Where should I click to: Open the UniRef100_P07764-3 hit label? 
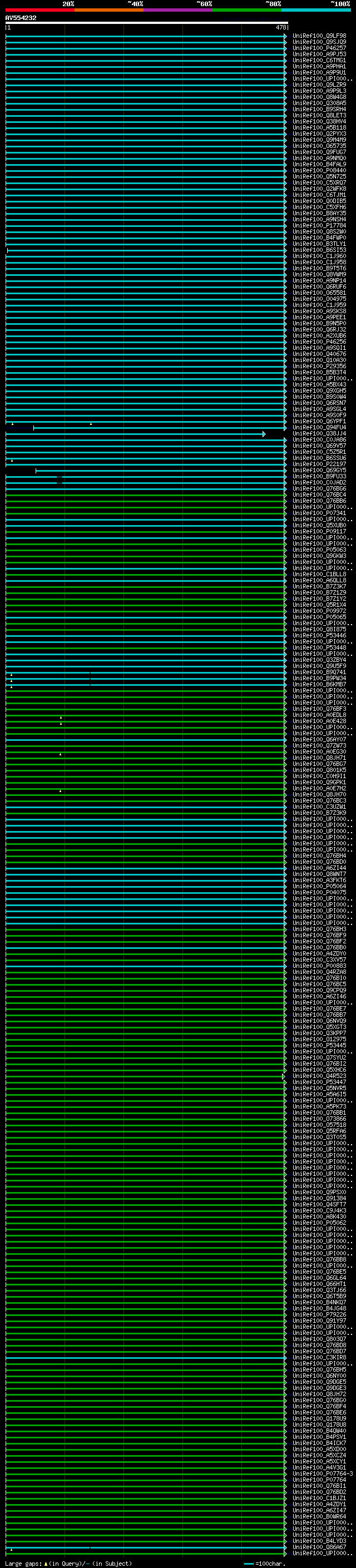[323, 1473]
